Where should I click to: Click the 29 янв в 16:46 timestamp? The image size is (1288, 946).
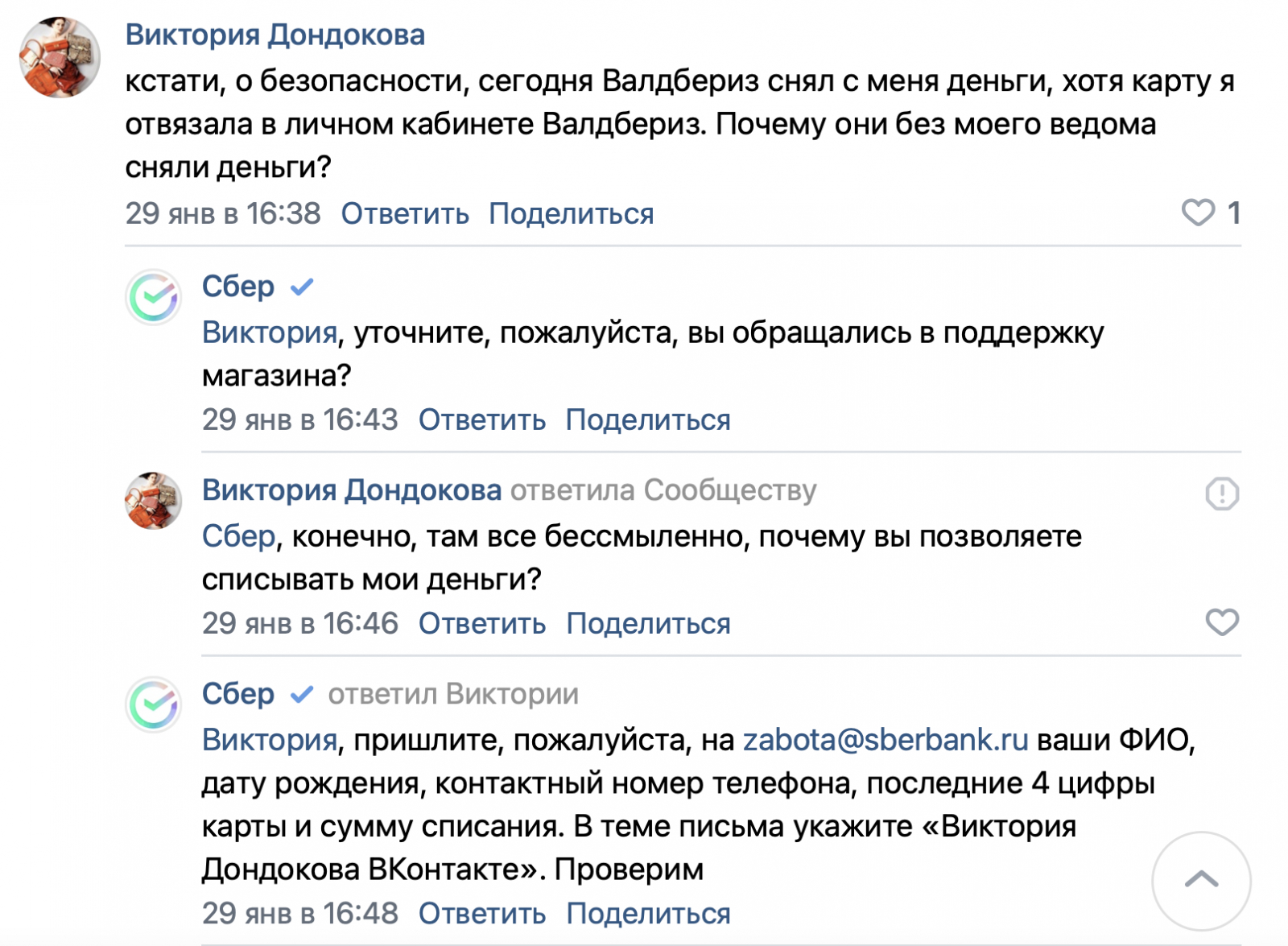coord(300,623)
